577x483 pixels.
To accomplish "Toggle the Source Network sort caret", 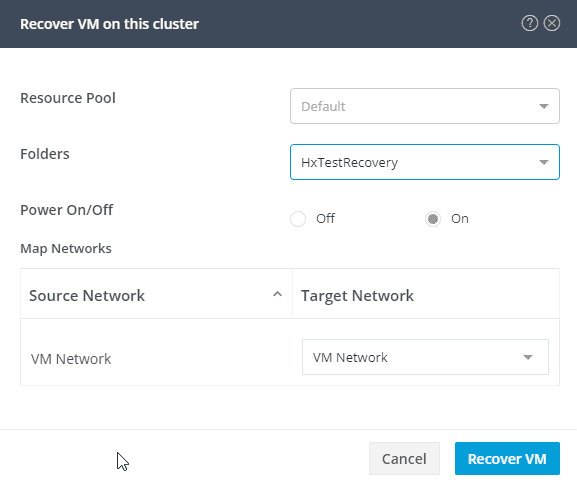I will tap(277, 294).
